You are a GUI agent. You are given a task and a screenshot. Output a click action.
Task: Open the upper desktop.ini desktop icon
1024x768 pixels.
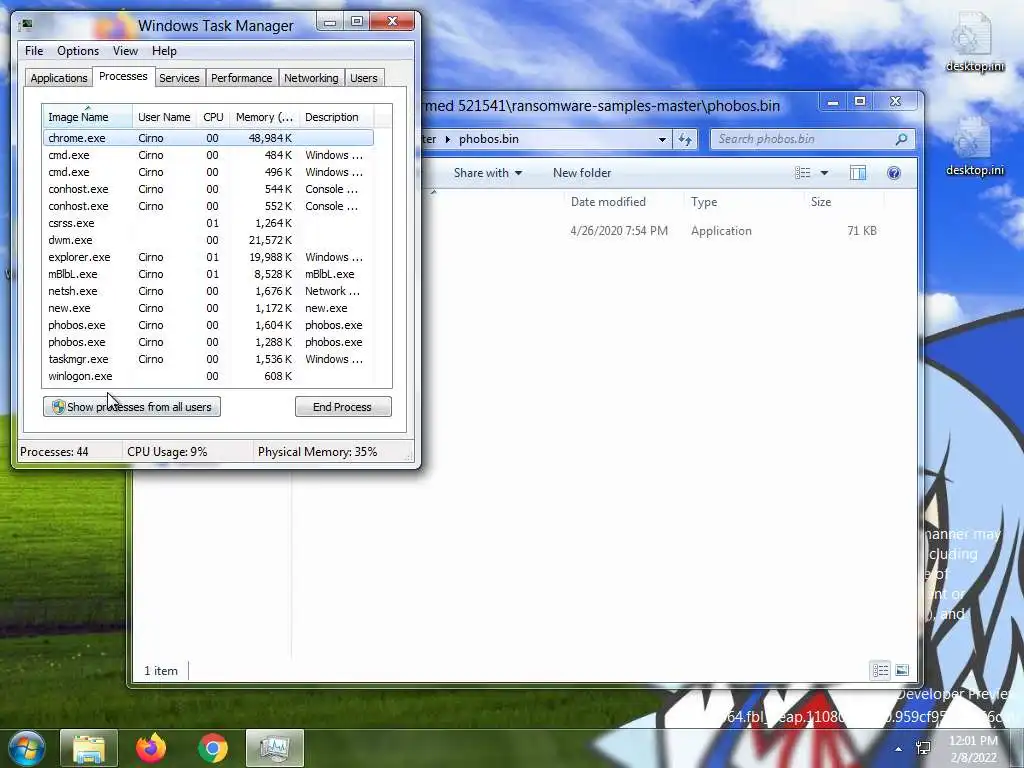[x=974, y=42]
